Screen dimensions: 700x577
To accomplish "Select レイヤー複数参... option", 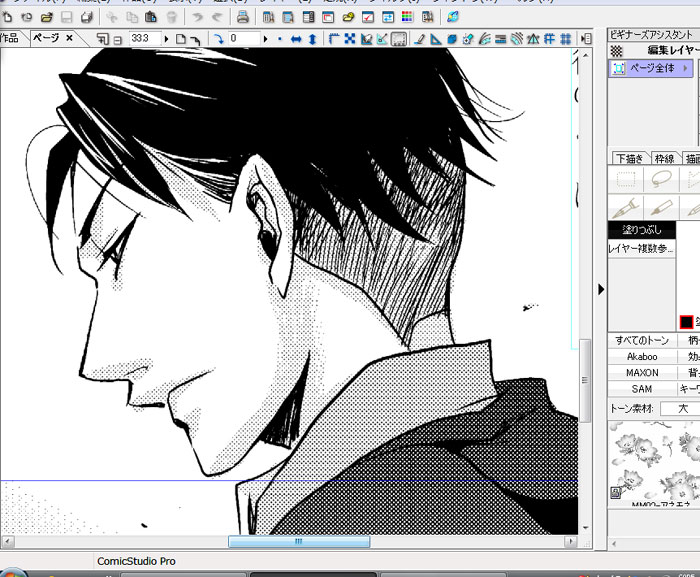I will [x=642, y=248].
